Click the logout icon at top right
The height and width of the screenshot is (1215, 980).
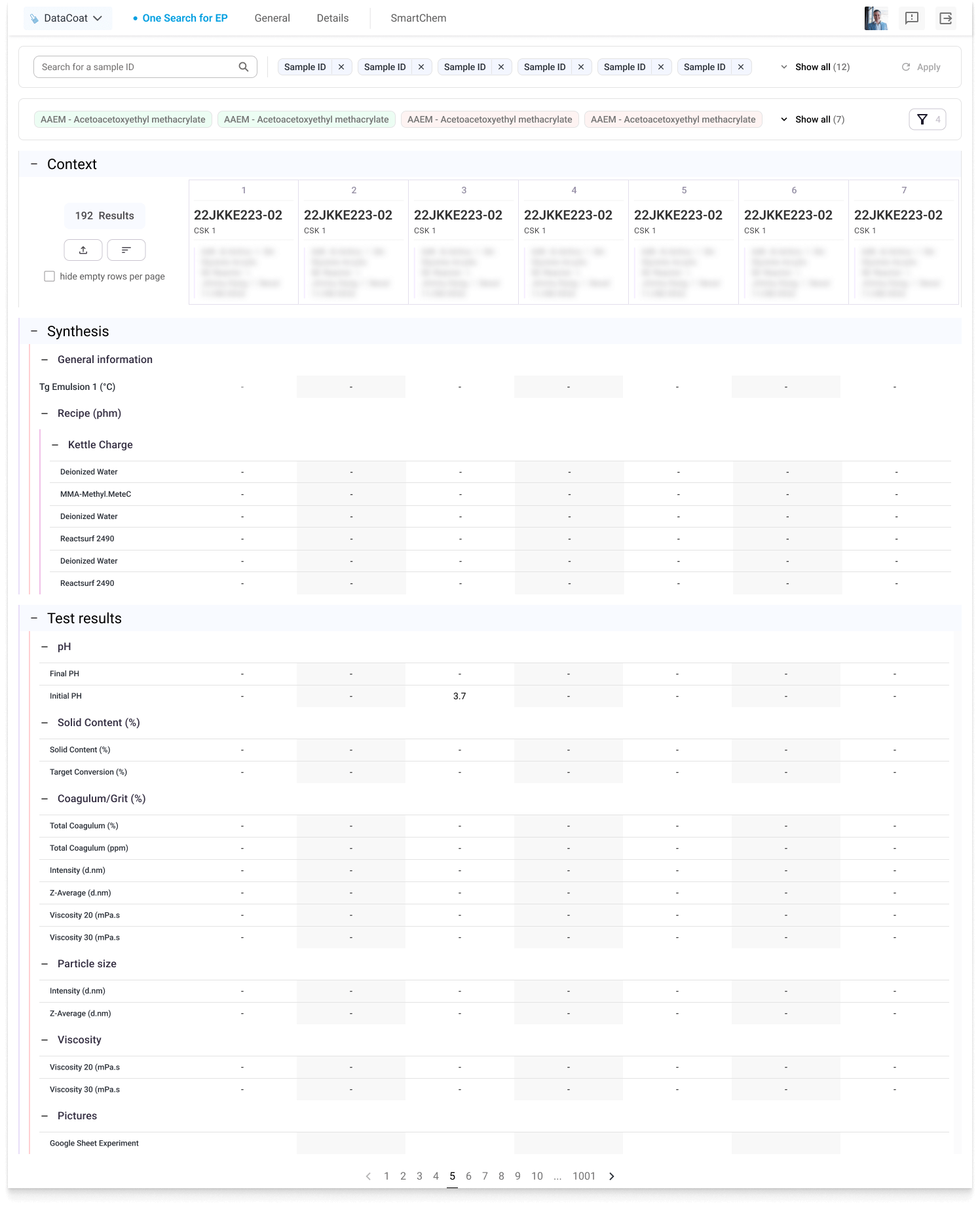click(945, 18)
